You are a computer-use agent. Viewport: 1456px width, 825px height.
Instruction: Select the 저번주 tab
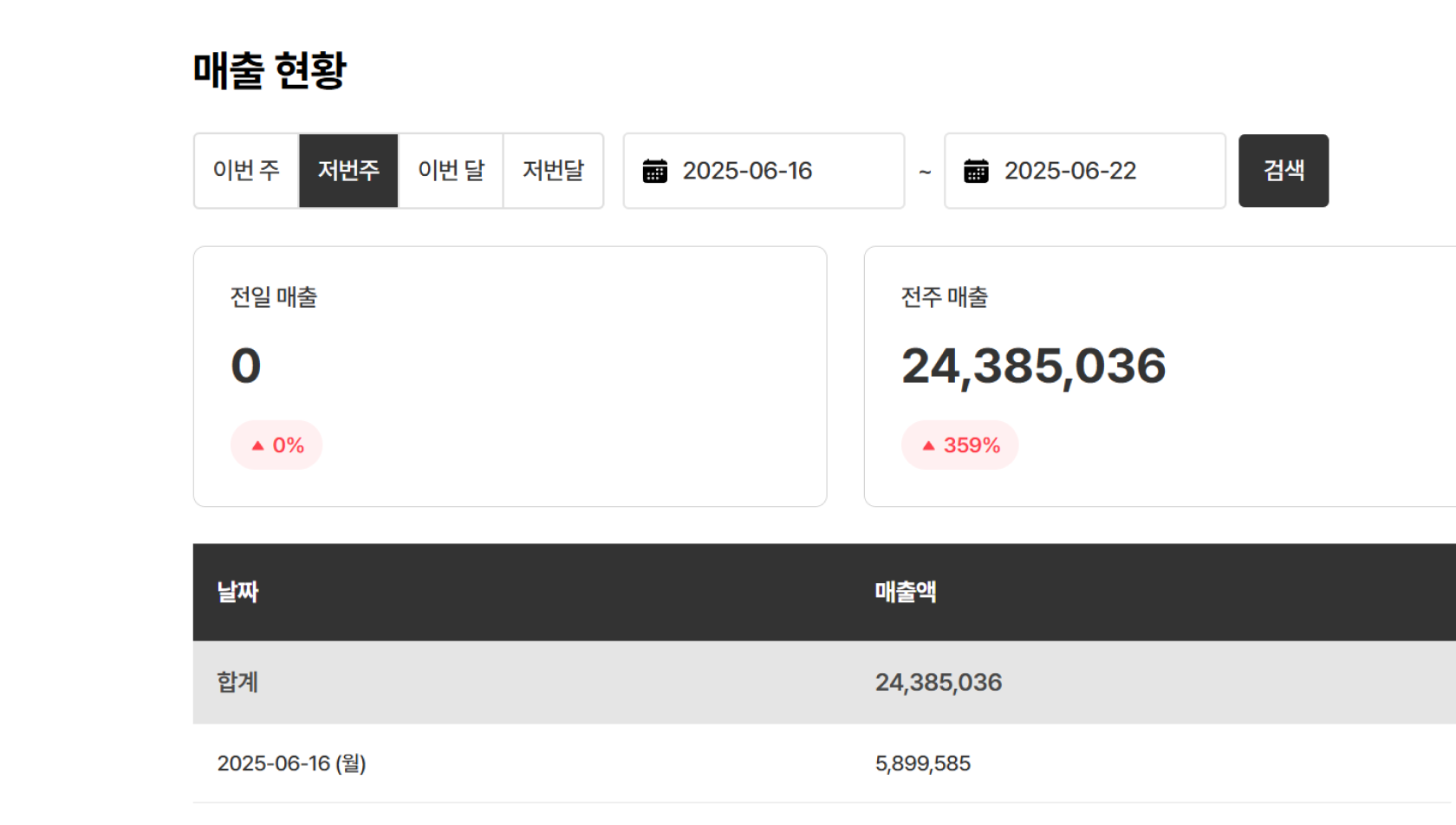tap(348, 171)
